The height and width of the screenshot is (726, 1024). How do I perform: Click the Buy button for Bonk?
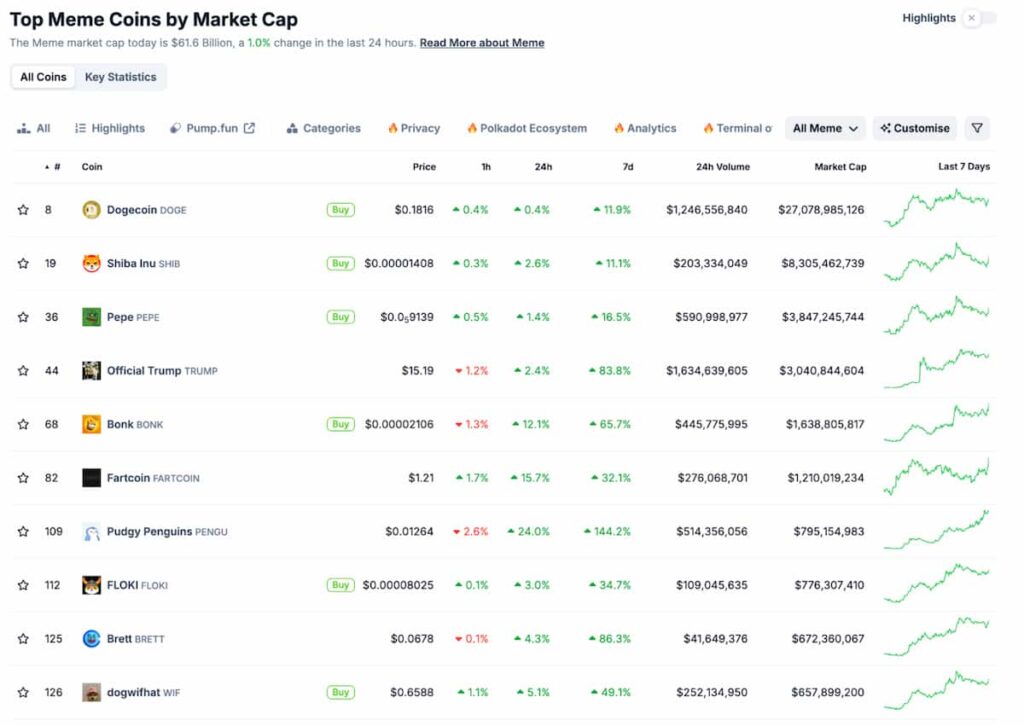(x=340, y=424)
